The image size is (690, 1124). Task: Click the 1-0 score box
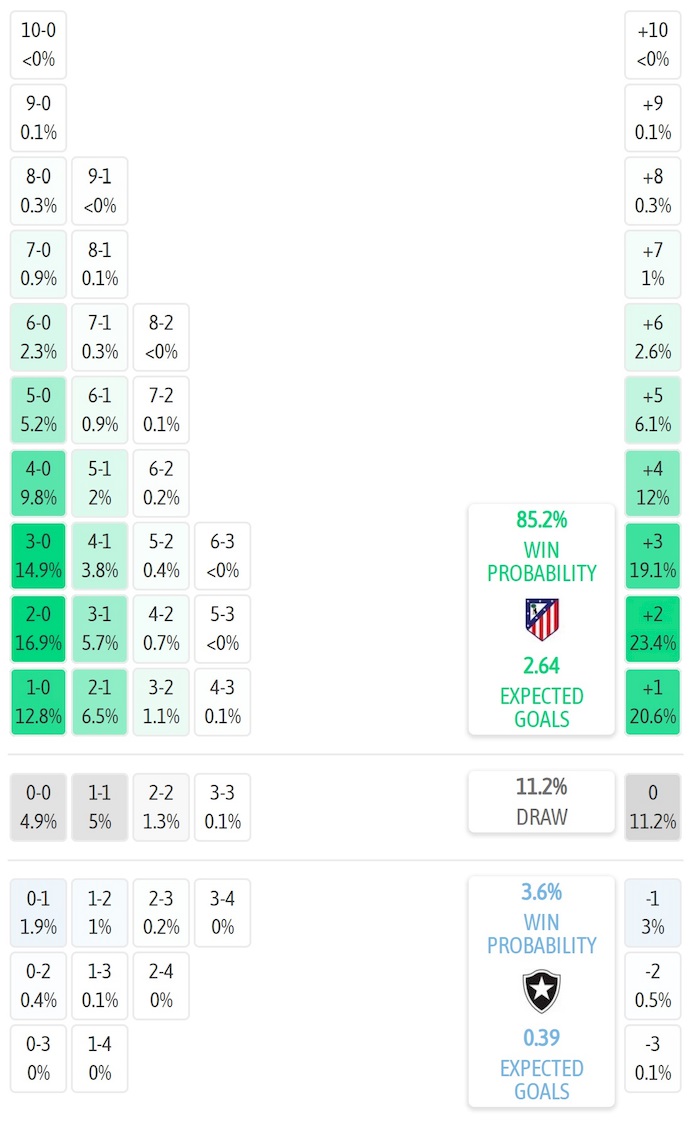pos(38,702)
